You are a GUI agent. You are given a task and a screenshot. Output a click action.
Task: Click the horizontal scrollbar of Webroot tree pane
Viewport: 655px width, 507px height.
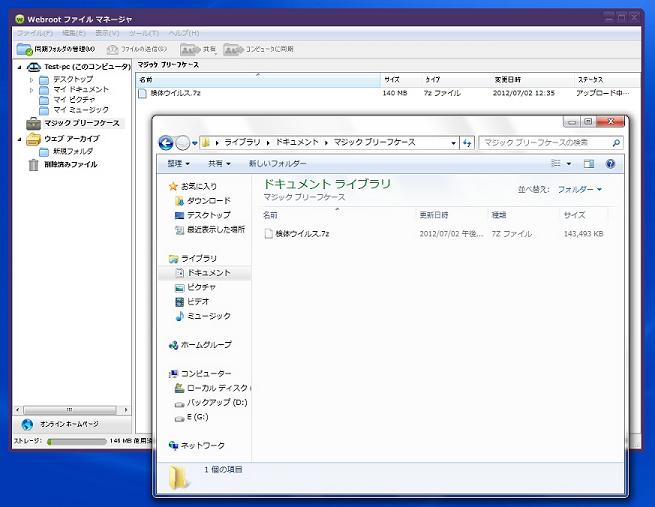point(70,410)
